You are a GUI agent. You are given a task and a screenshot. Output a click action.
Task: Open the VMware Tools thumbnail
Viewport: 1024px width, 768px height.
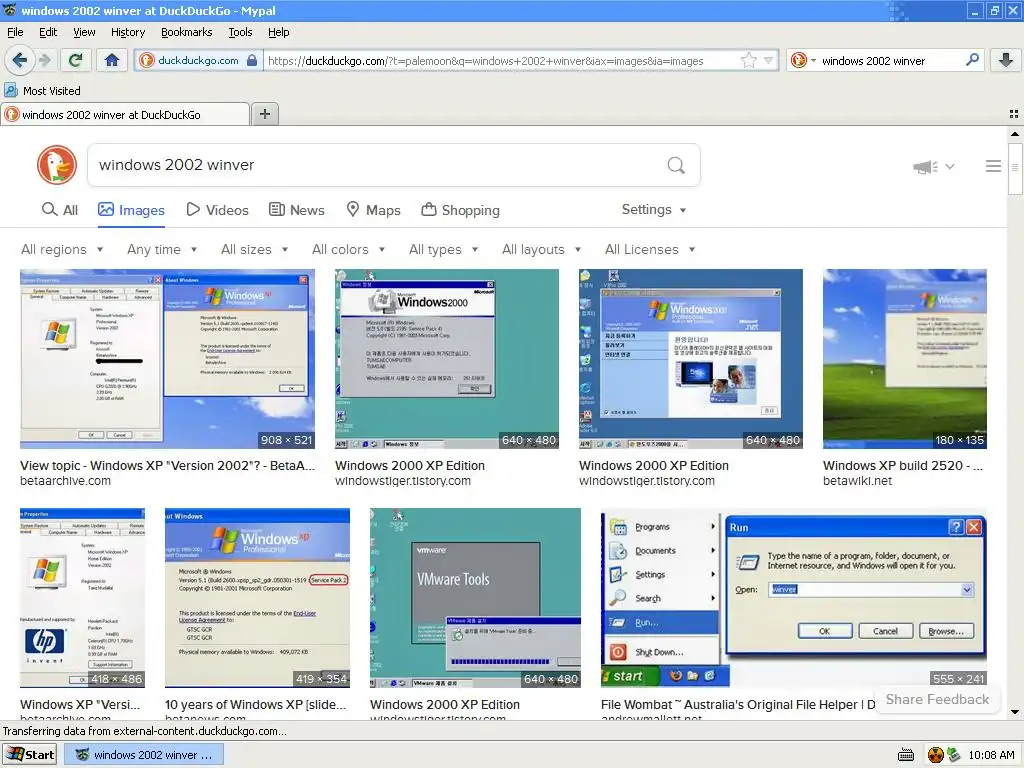(x=475, y=598)
